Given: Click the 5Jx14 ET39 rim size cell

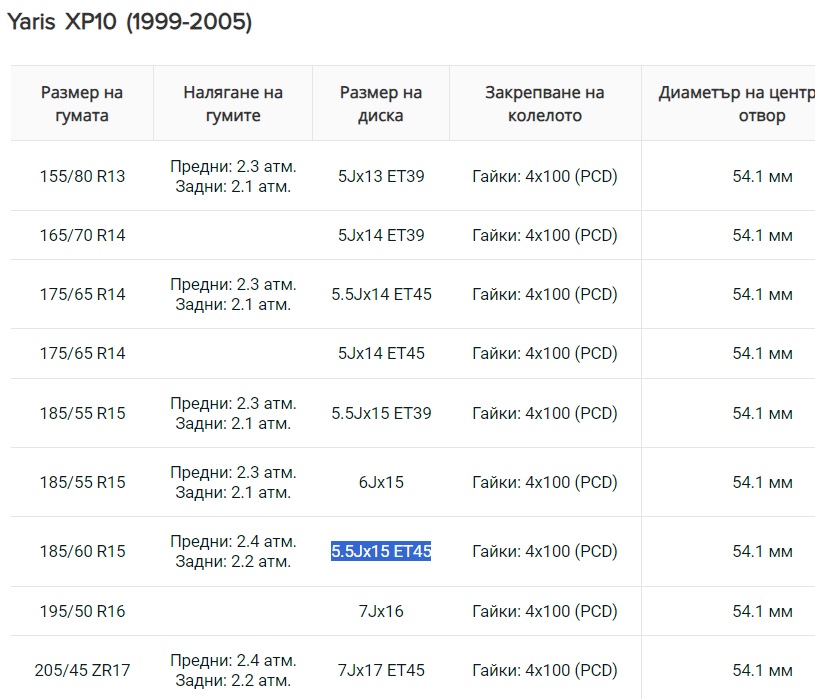Looking at the screenshot, I should pos(381,235).
